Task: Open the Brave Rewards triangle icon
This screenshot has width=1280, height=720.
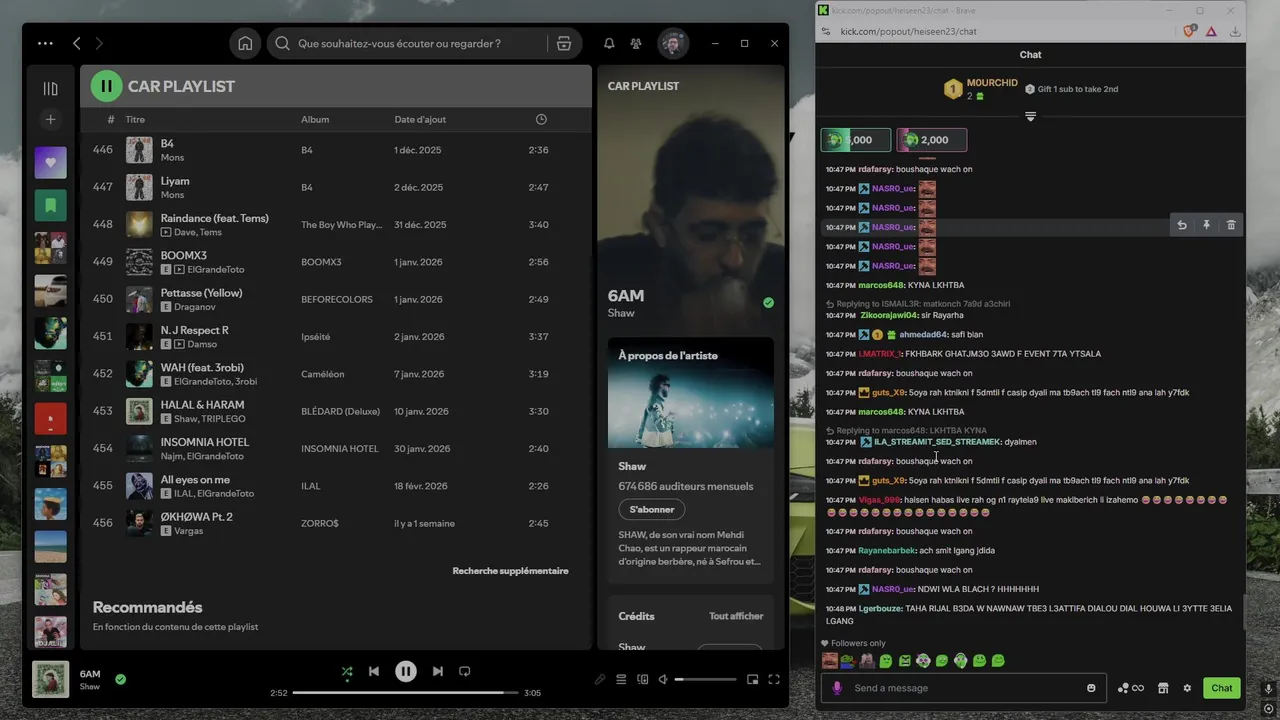Action: click(1211, 31)
